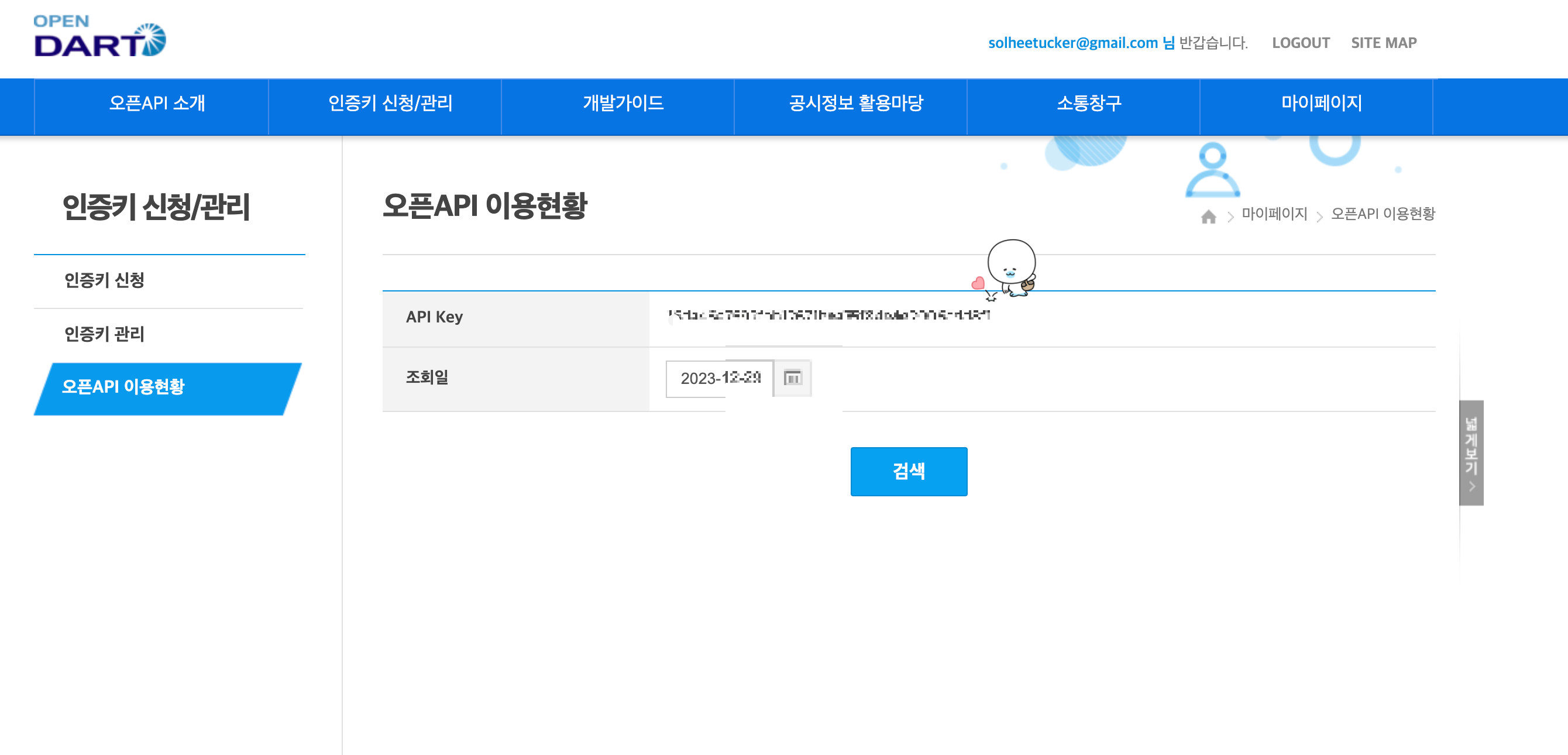
Task: Click the LOGOUT link
Action: click(1300, 43)
